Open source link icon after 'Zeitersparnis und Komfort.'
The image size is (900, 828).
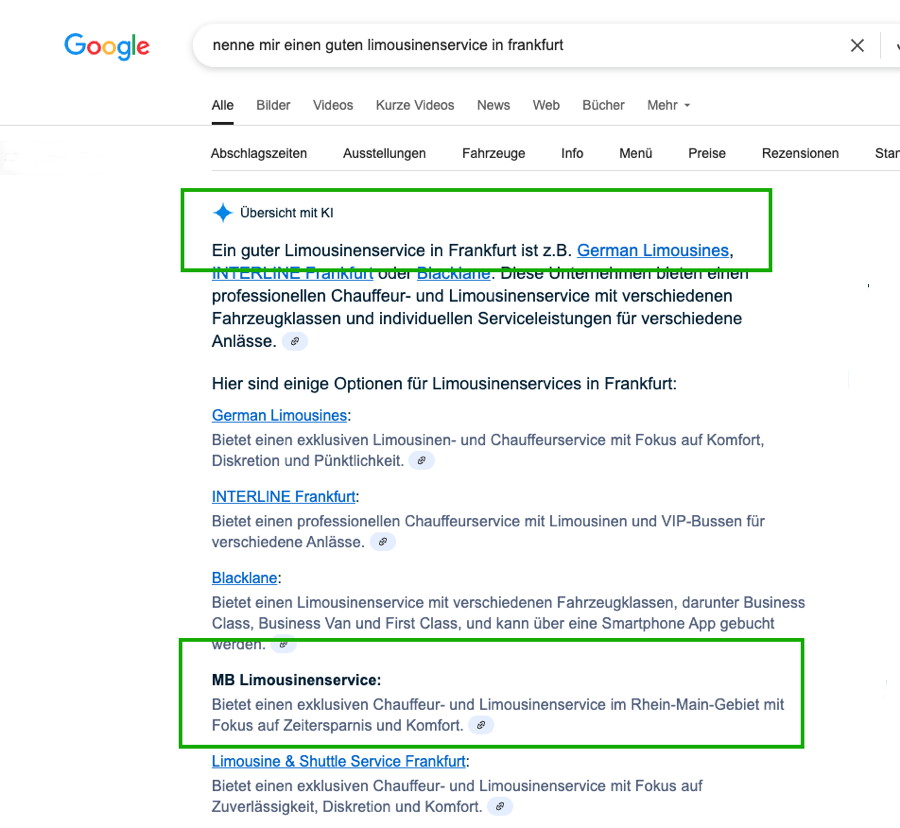[x=481, y=725]
